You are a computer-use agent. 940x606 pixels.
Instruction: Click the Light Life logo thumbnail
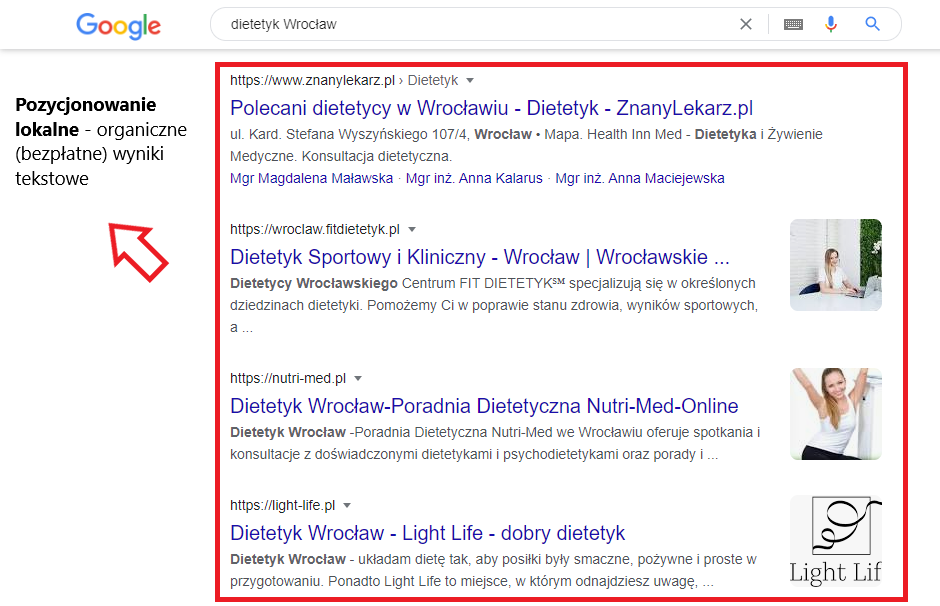click(x=836, y=541)
